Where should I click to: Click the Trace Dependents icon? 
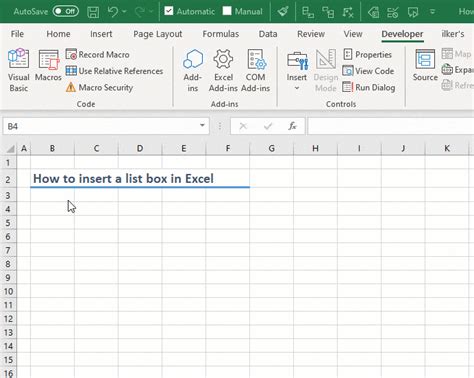pyautogui.click(x=328, y=12)
